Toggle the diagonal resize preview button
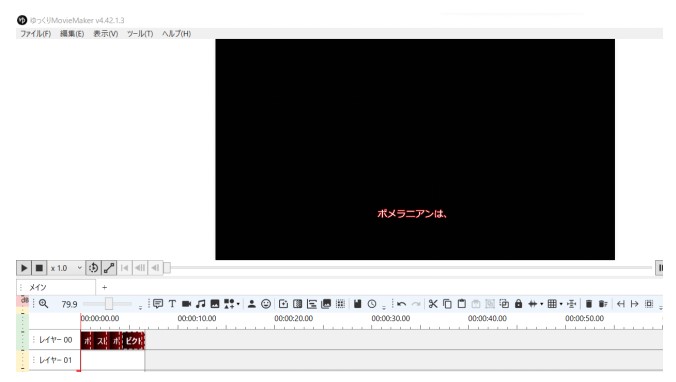The height and width of the screenshot is (382, 676). coord(109,268)
